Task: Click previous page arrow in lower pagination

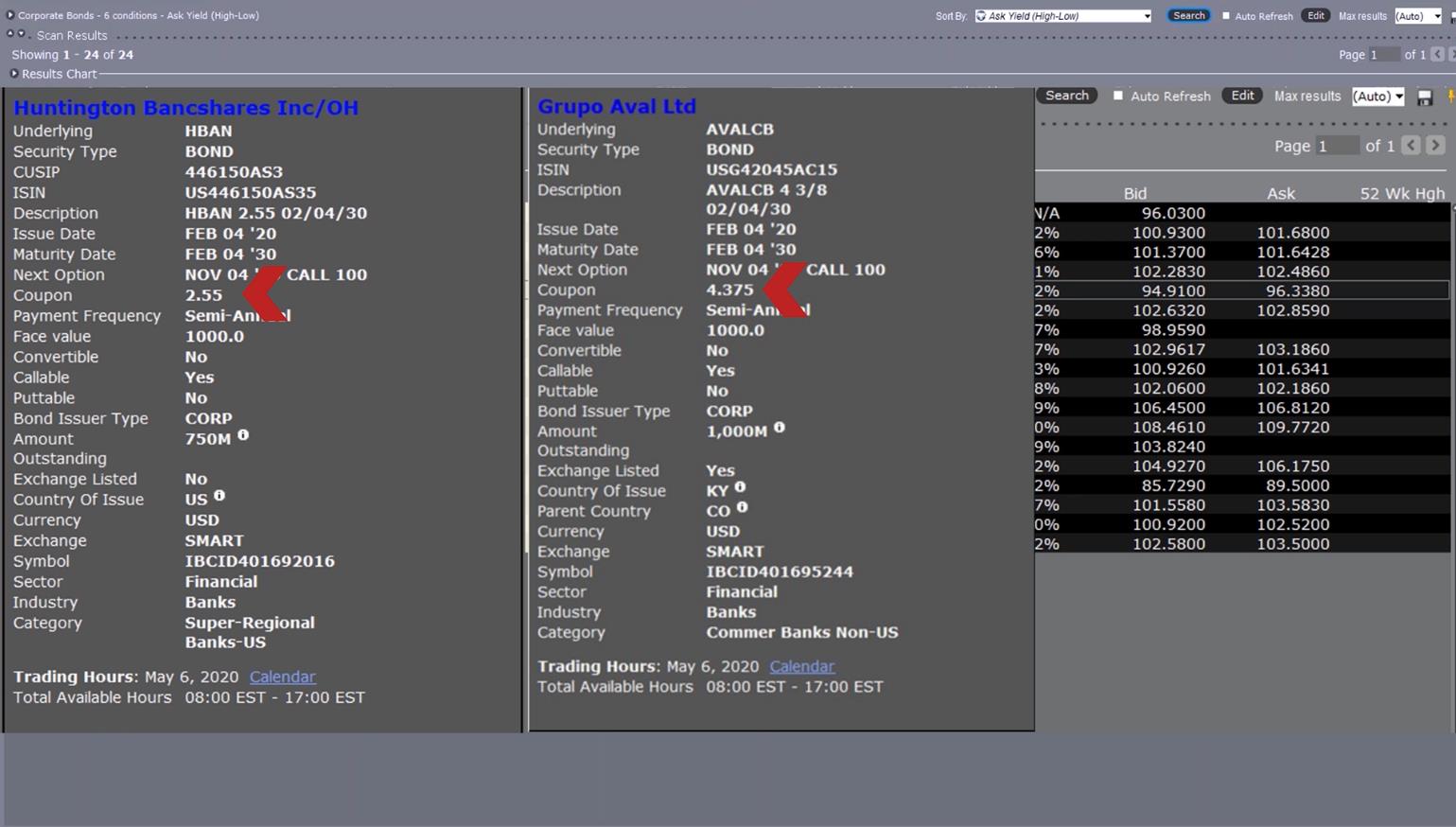Action: [1411, 146]
